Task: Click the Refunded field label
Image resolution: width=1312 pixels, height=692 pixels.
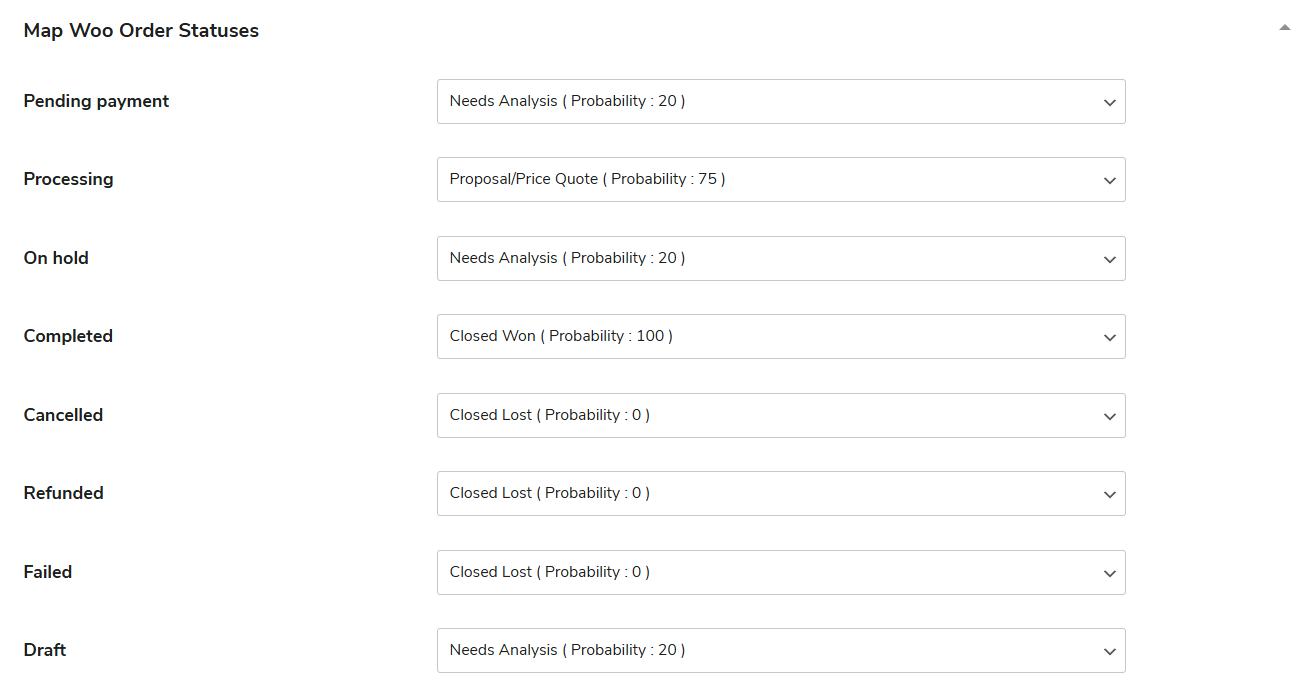Action: tap(63, 493)
